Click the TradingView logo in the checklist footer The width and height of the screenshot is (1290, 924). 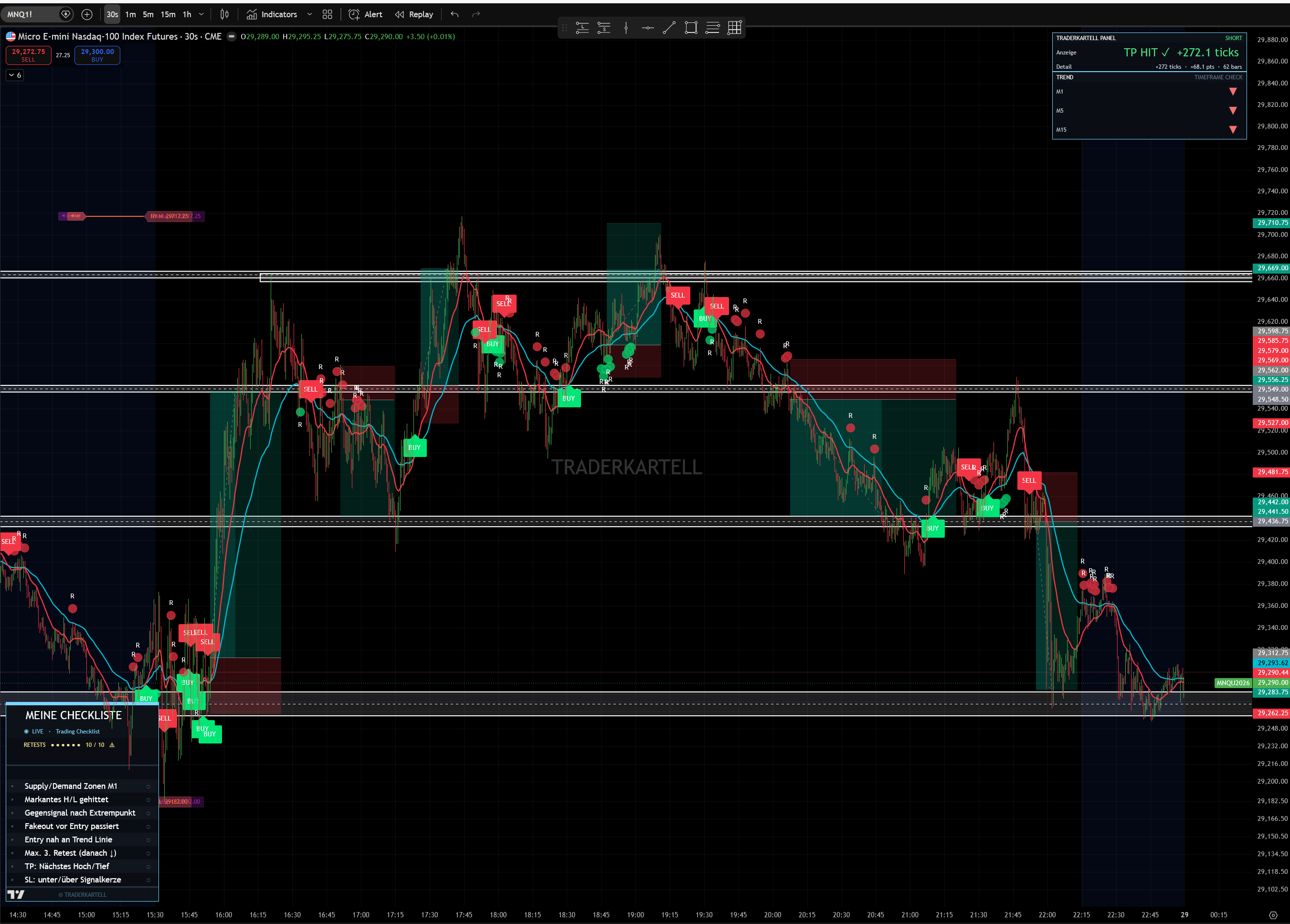tap(17, 894)
